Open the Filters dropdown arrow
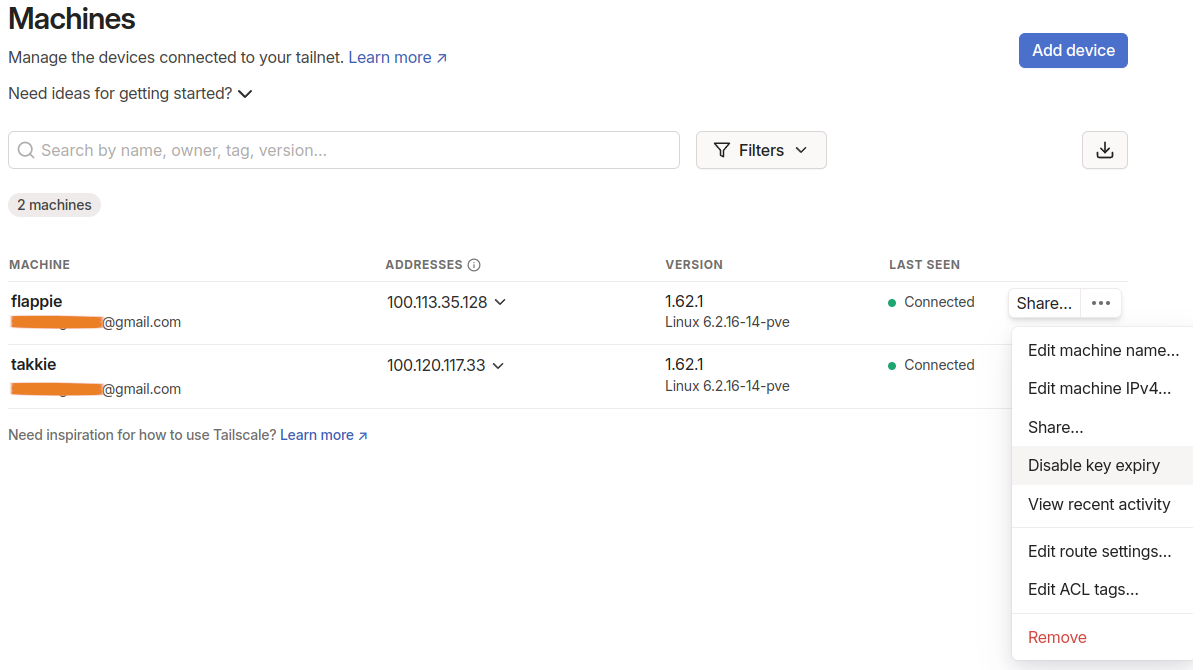The image size is (1202, 670). pyautogui.click(x=801, y=150)
